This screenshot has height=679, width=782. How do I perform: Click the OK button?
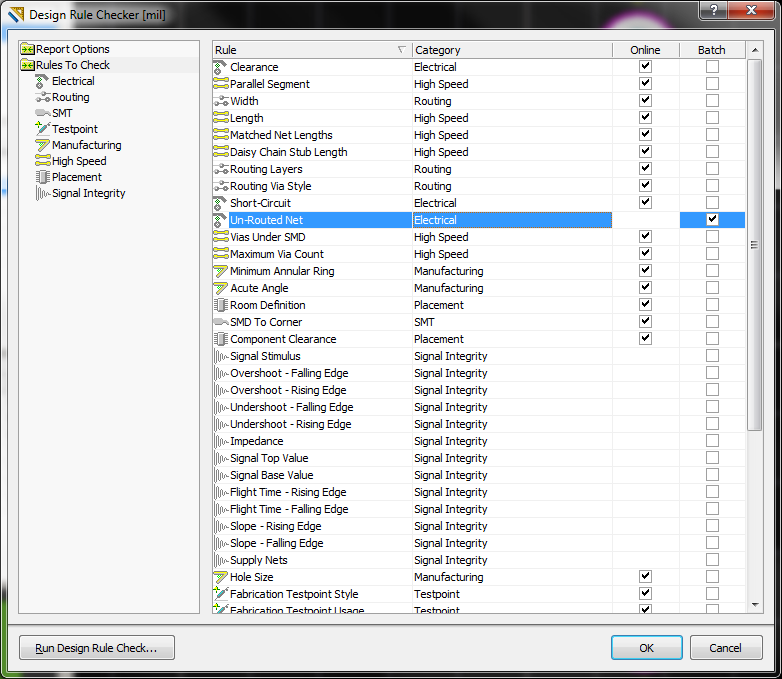(646, 648)
